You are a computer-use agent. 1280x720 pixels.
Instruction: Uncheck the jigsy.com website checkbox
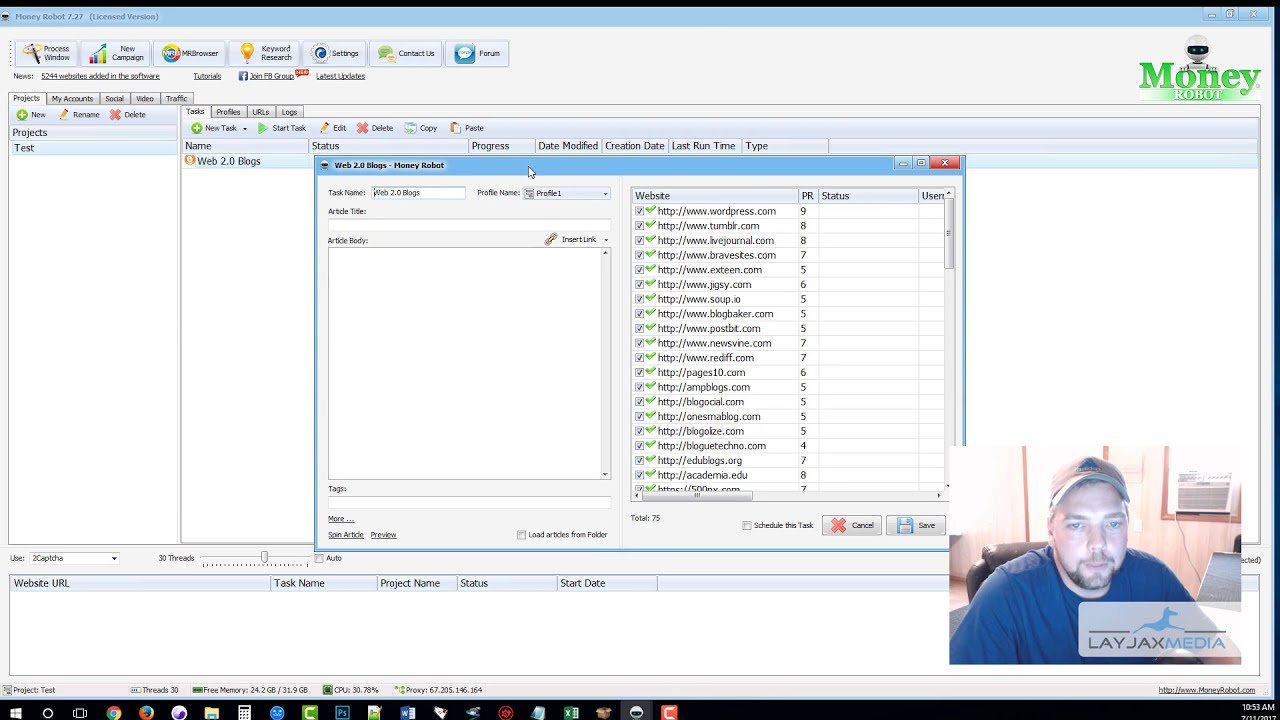pos(640,284)
